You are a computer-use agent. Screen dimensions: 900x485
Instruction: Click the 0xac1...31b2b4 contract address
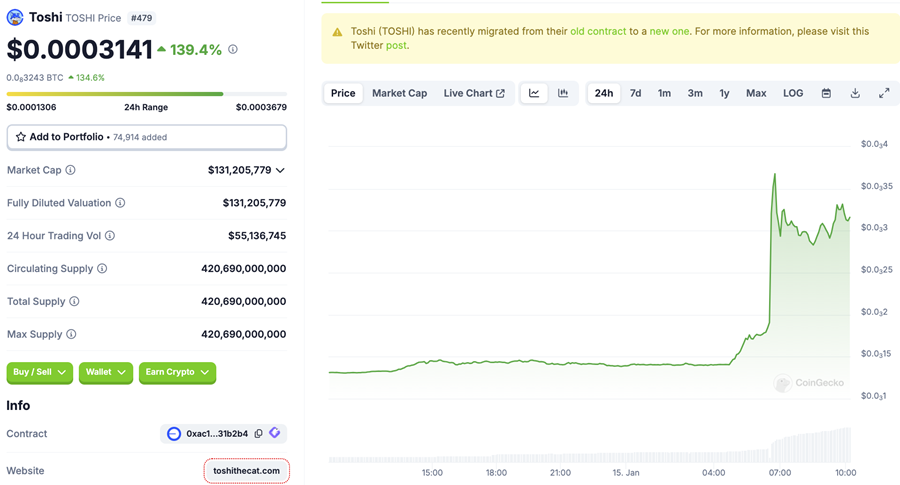pyautogui.click(x=217, y=433)
